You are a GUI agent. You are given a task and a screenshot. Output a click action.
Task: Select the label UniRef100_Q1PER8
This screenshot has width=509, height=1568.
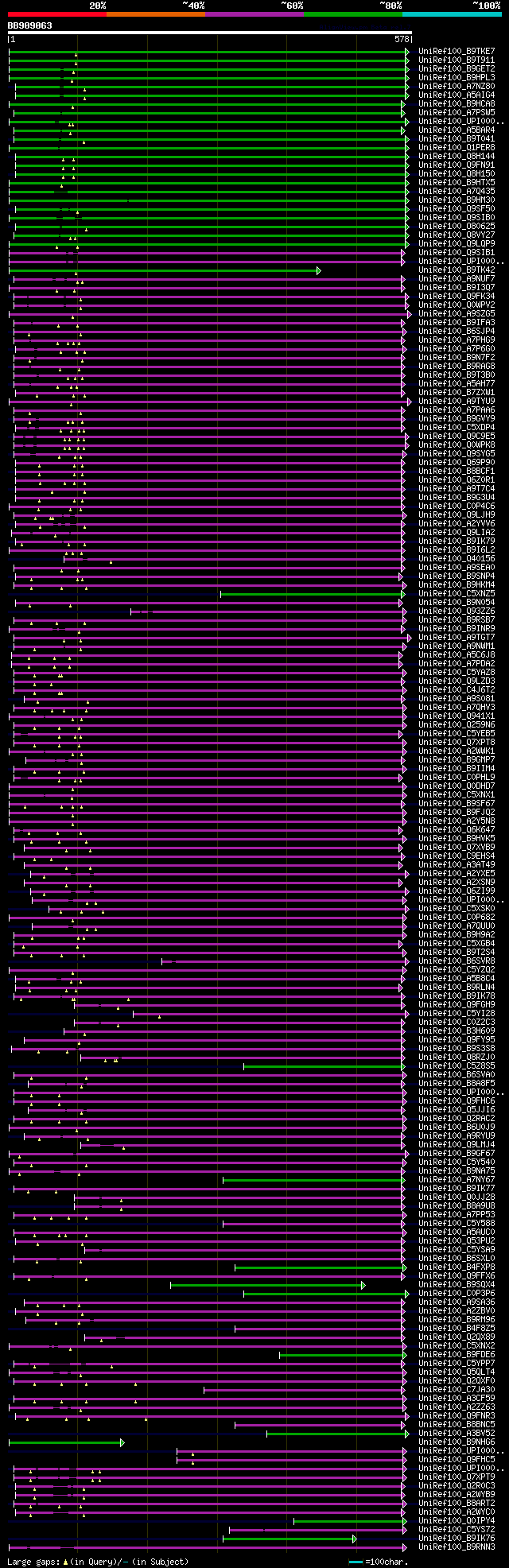(457, 147)
